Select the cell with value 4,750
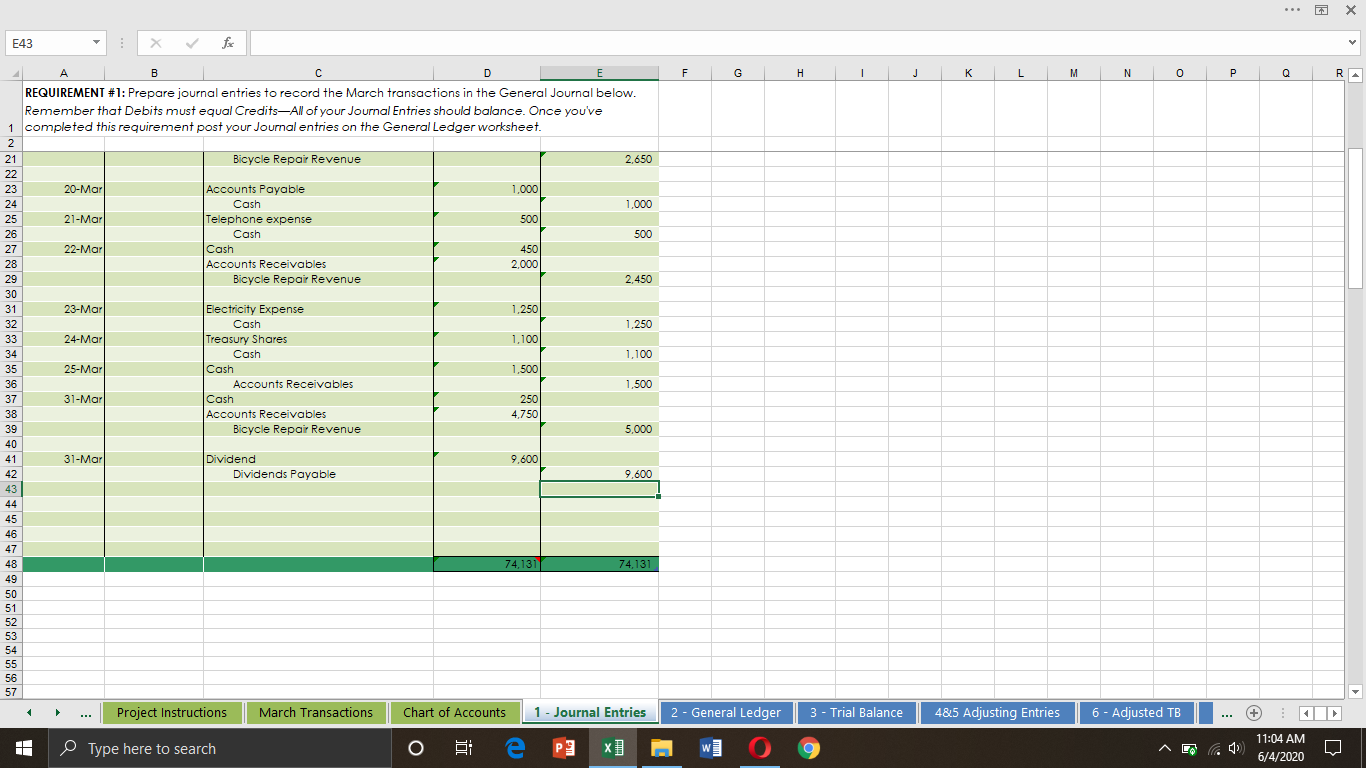The height and width of the screenshot is (768, 1366). point(487,414)
